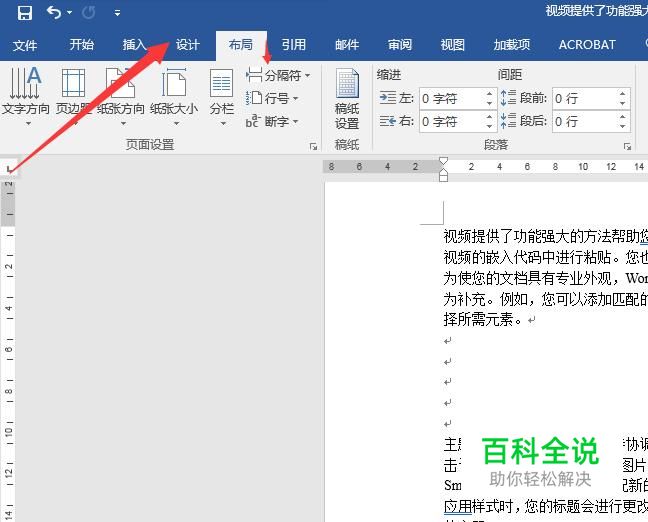Expand the 纸张大小 dropdown arrow

click(176, 124)
